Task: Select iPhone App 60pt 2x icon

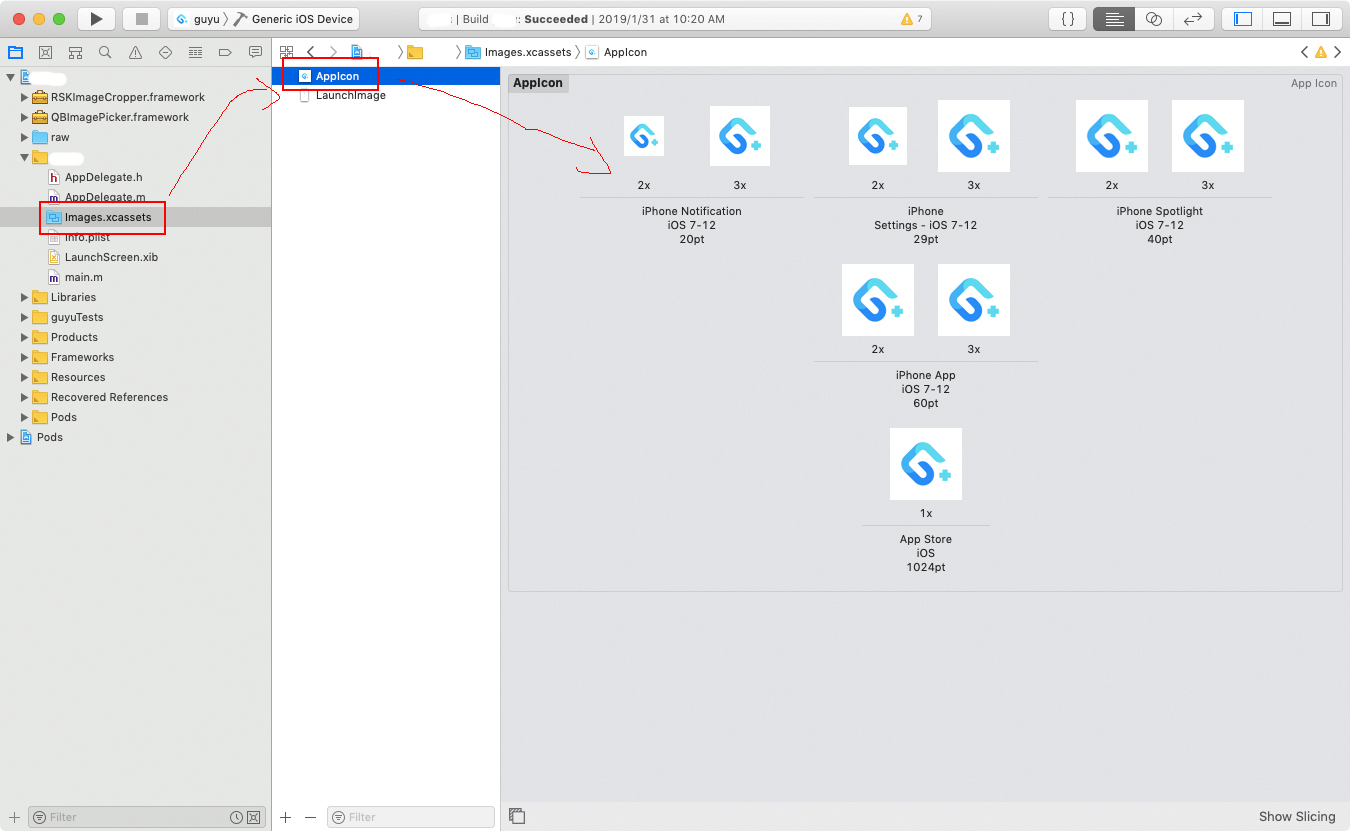Action: point(878,300)
